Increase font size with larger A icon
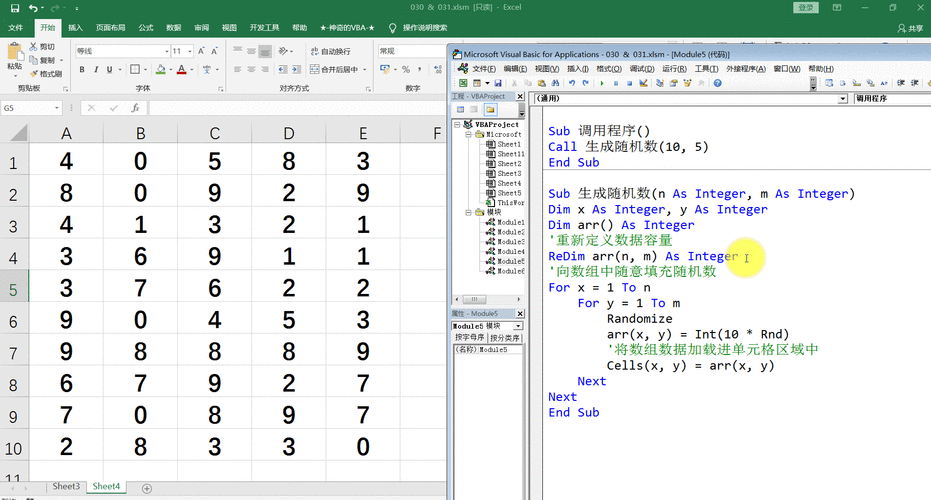 (201, 51)
